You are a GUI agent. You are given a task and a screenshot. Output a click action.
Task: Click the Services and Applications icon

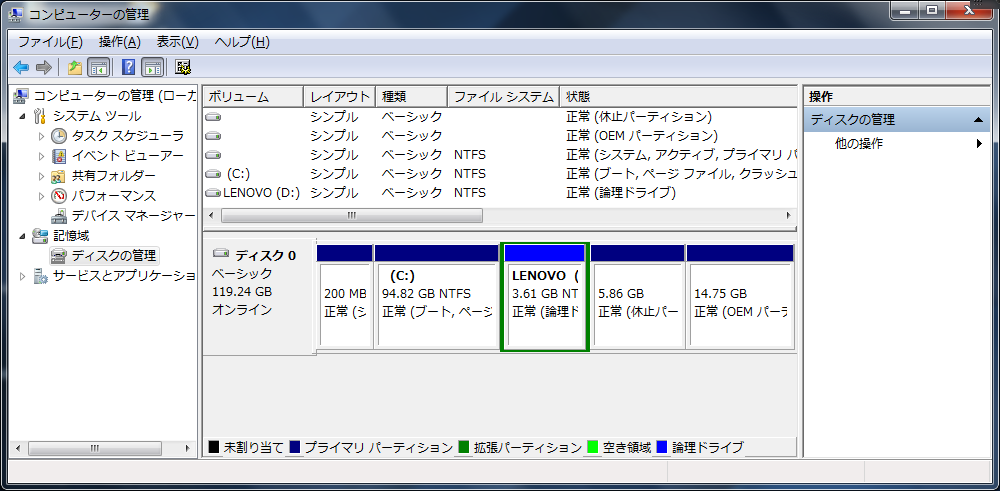tap(40, 275)
